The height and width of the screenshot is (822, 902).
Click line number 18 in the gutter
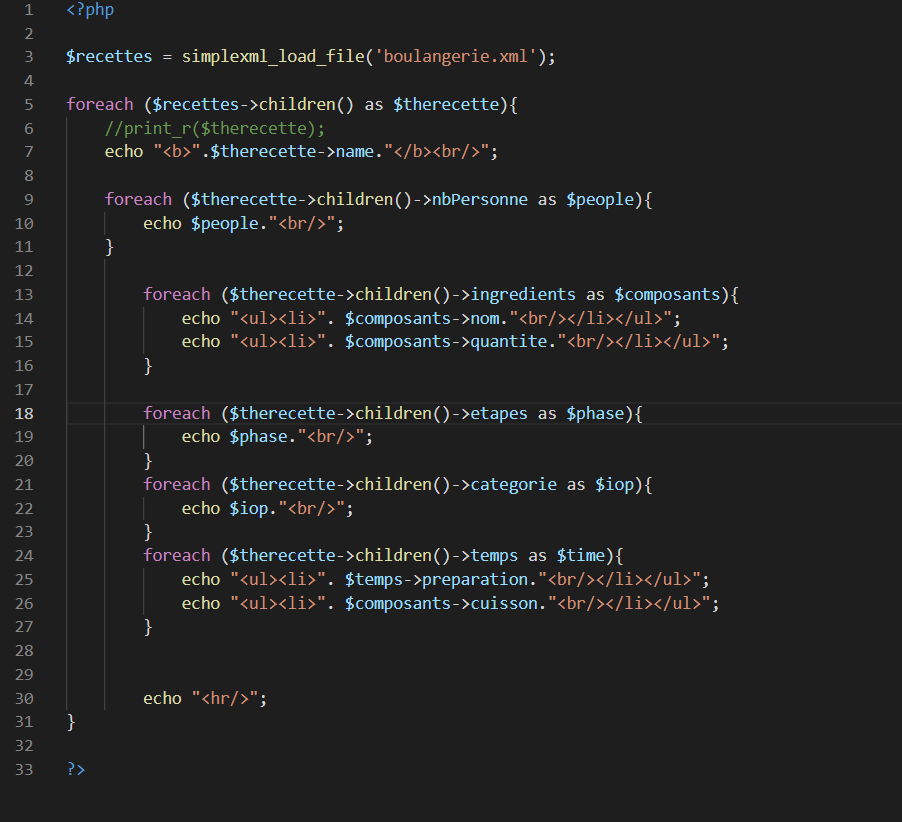pos(24,414)
